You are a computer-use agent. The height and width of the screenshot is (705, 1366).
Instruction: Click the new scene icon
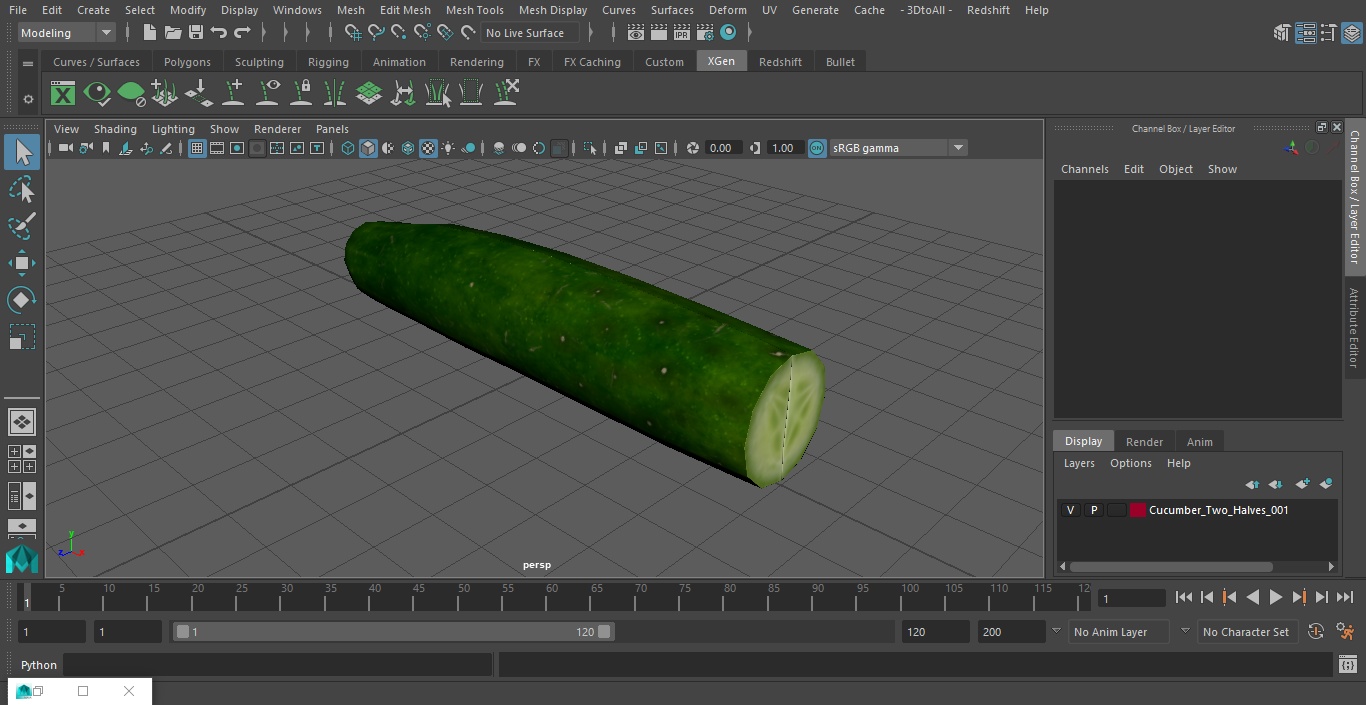[150, 33]
